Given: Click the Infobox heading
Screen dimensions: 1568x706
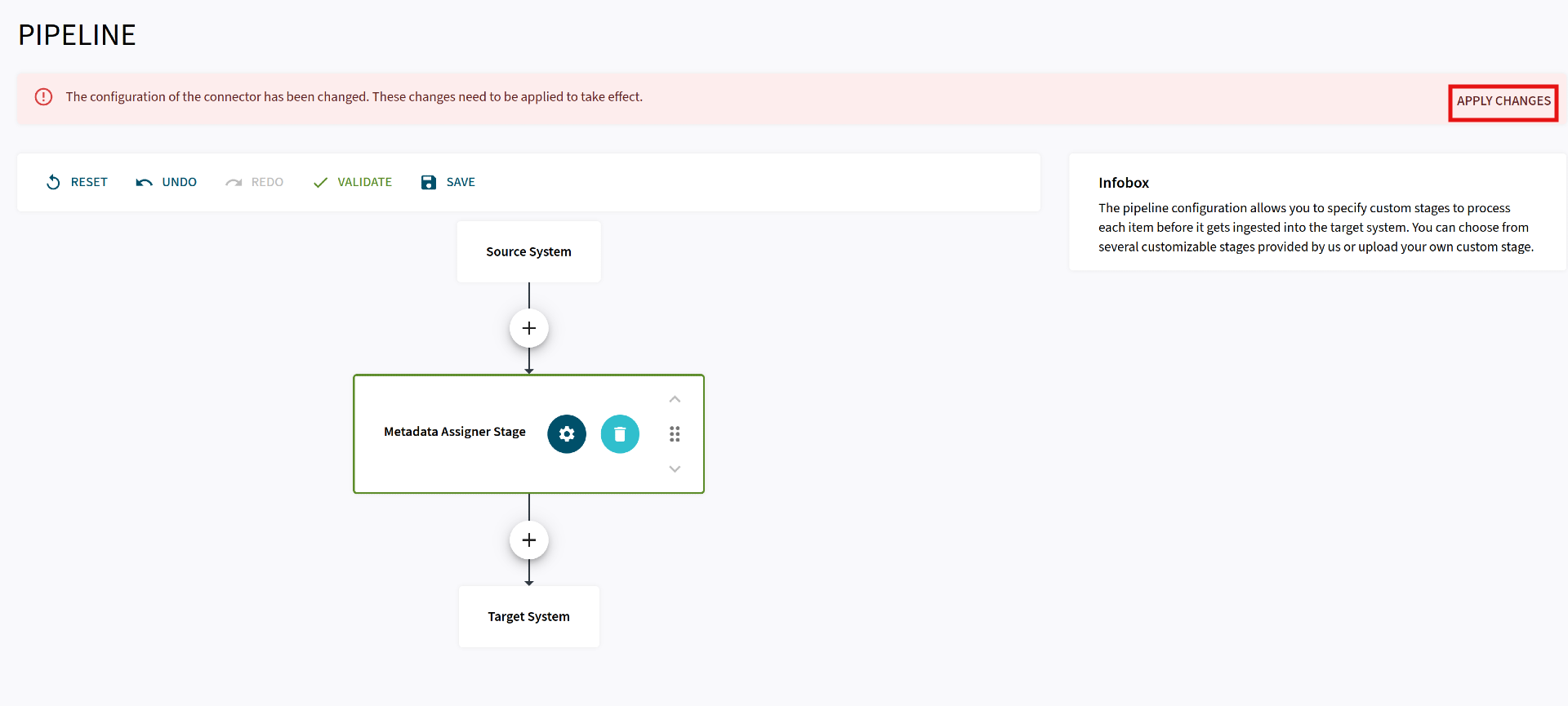Looking at the screenshot, I should [1123, 183].
